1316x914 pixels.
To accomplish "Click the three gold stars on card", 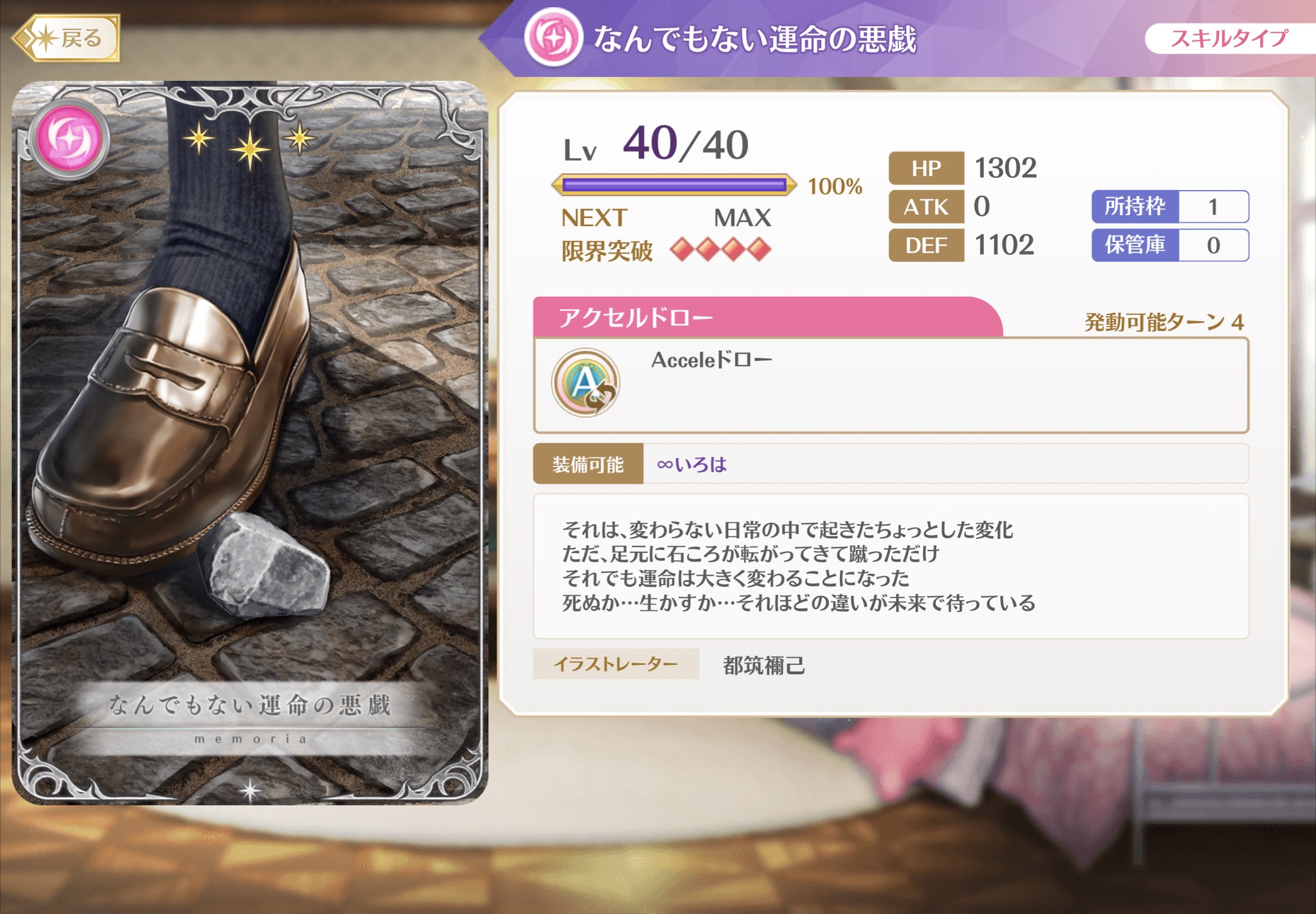I will click(249, 144).
